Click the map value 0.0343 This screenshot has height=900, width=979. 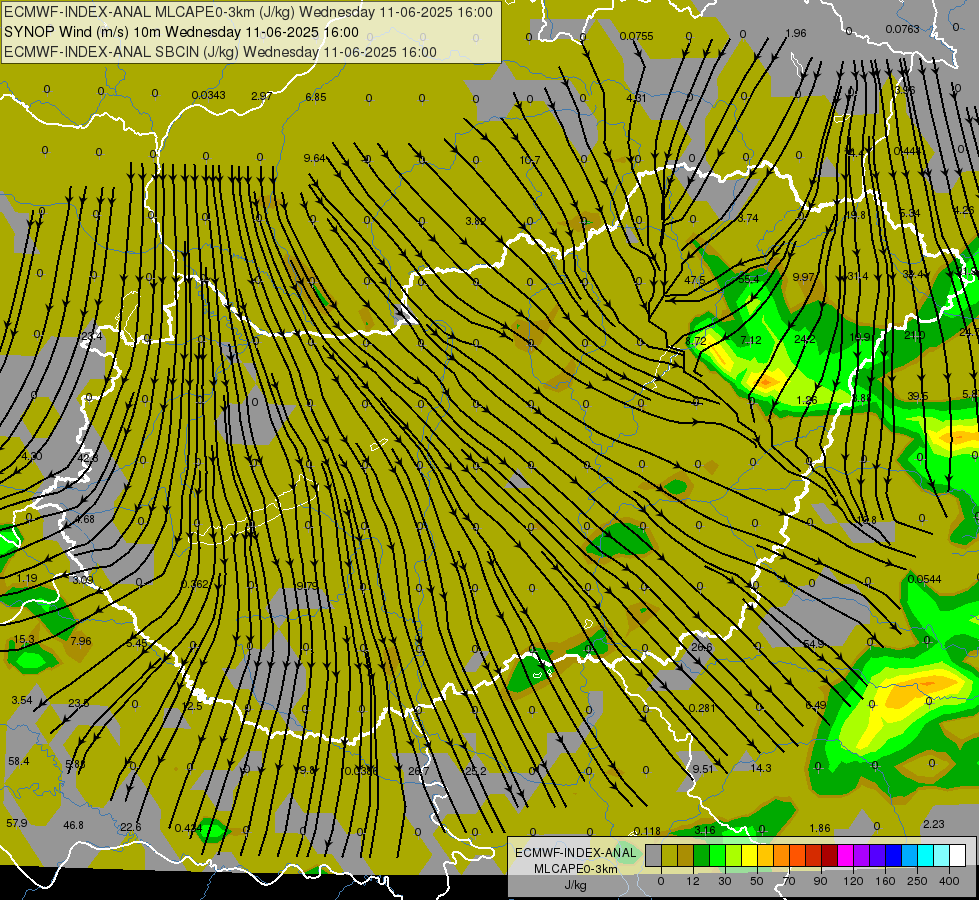209,96
